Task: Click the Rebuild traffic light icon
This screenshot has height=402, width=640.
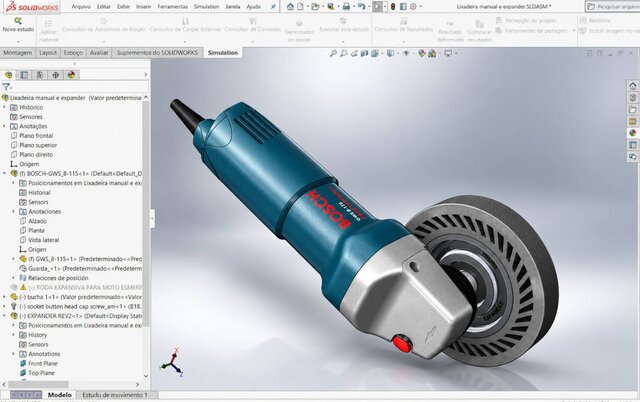Action: tap(393, 7)
